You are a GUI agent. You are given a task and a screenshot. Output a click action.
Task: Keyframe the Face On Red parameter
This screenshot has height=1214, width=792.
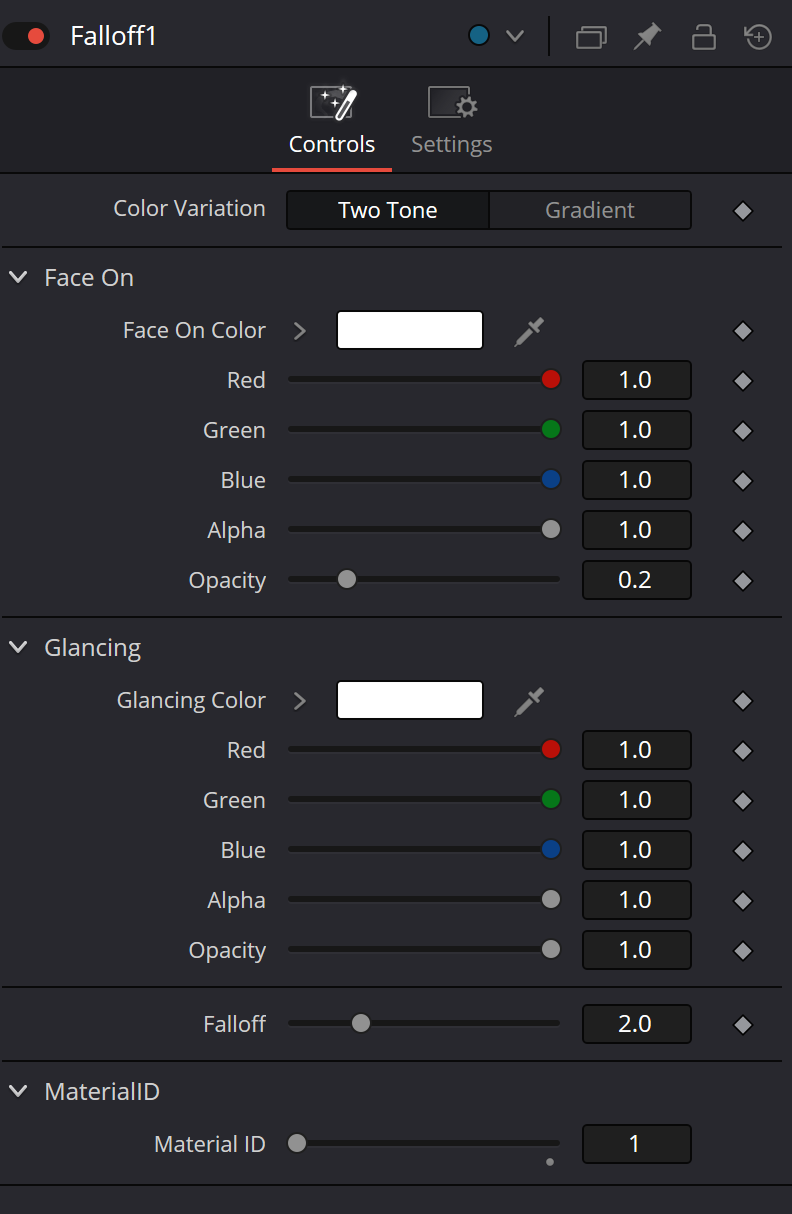pos(742,381)
